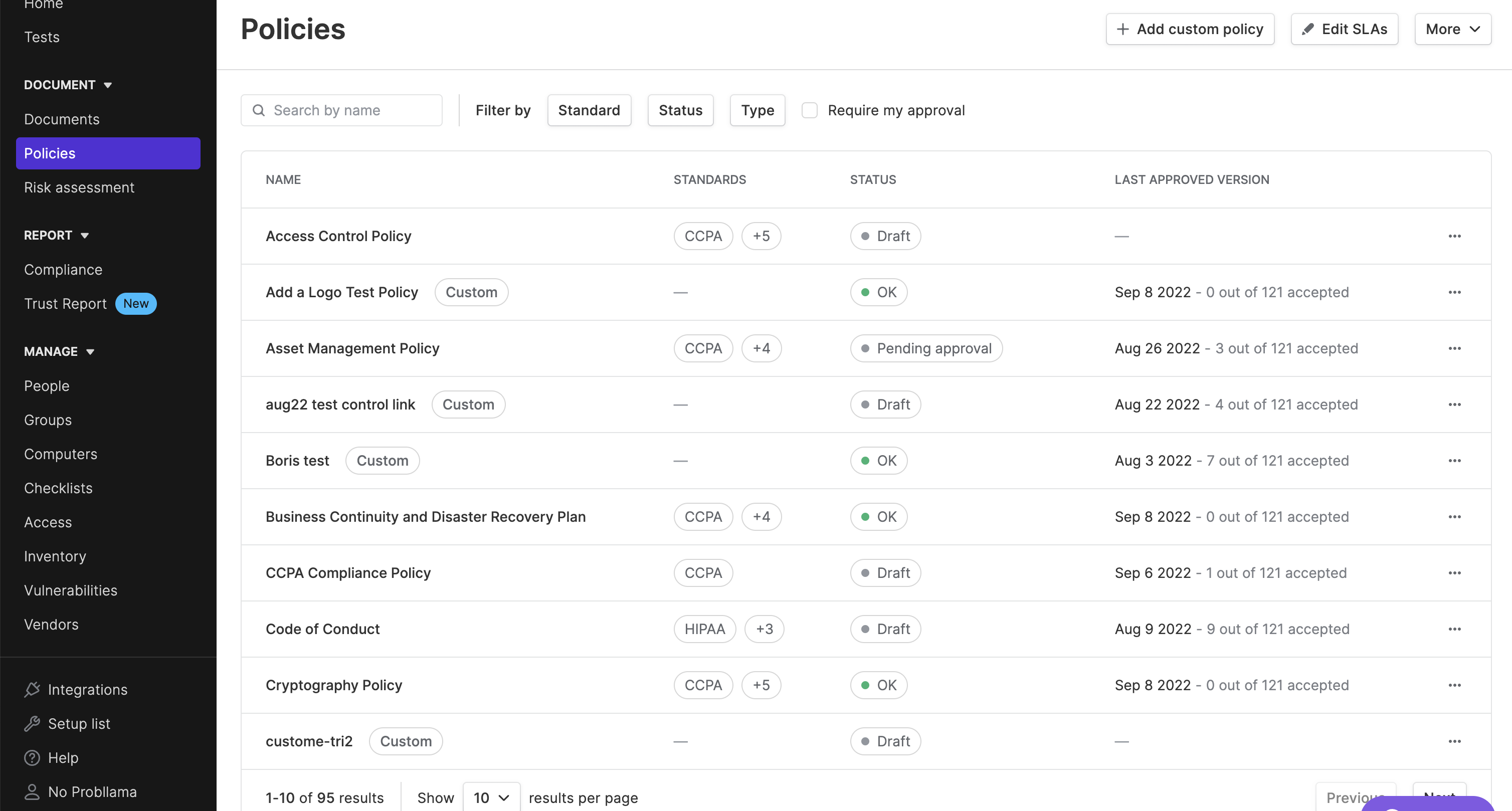Click Add custom policy button

click(1190, 29)
